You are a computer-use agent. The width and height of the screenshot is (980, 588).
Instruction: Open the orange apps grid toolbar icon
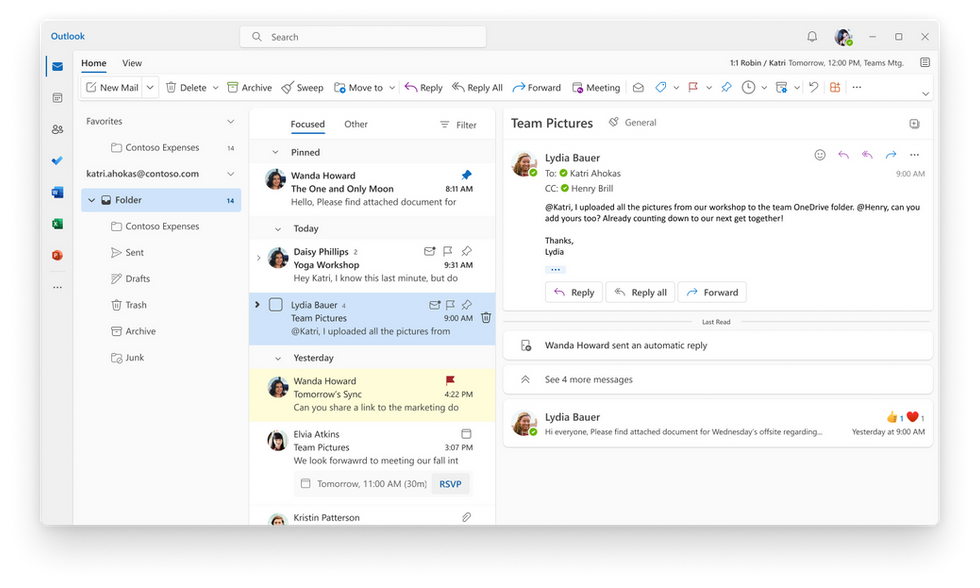[x=835, y=87]
